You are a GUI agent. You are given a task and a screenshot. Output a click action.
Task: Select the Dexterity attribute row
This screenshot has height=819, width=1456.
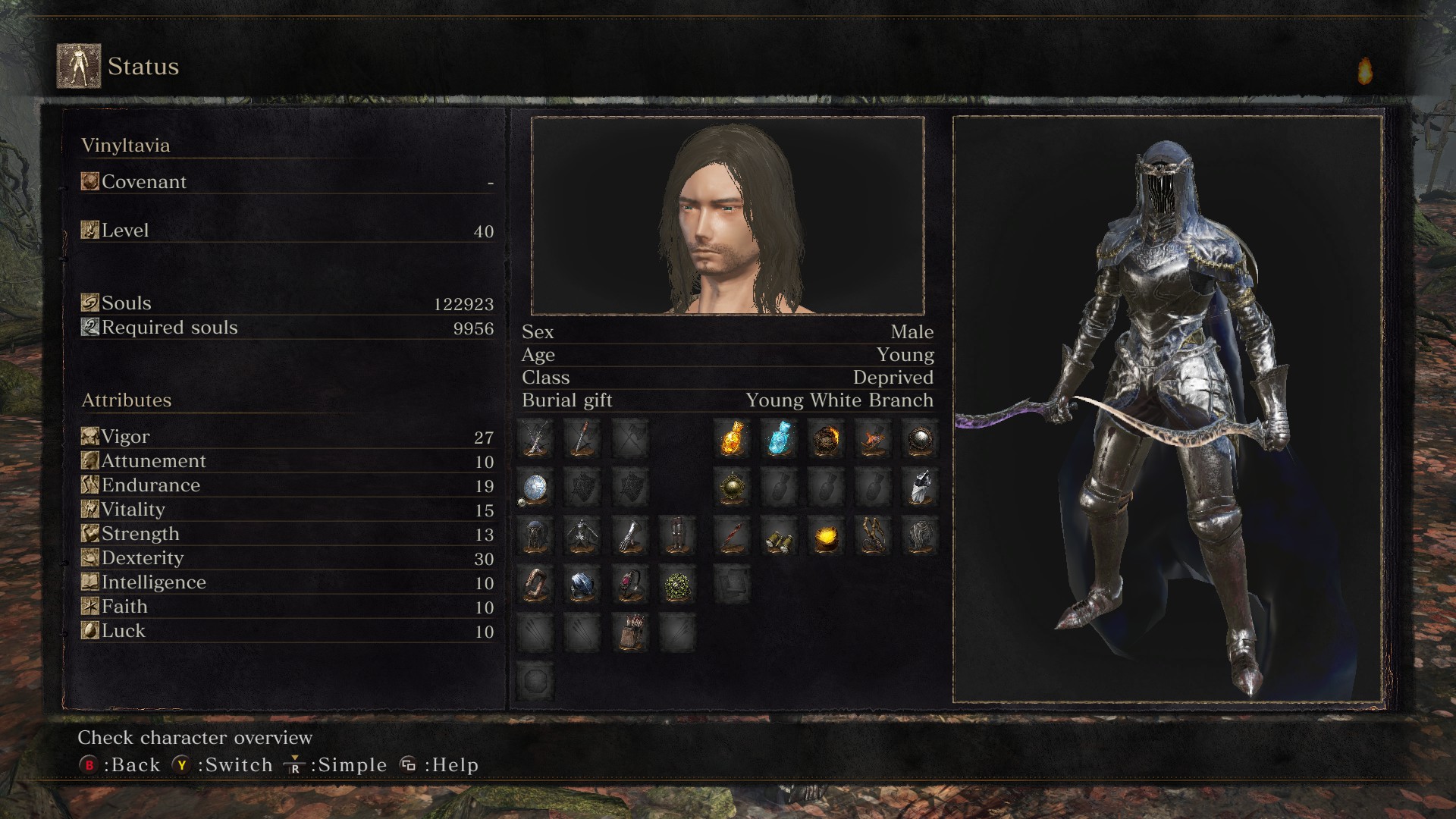click(287, 558)
